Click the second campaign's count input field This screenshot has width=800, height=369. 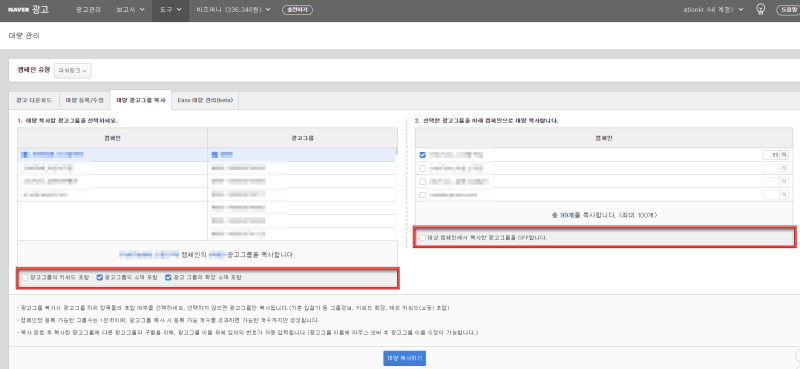(x=771, y=168)
